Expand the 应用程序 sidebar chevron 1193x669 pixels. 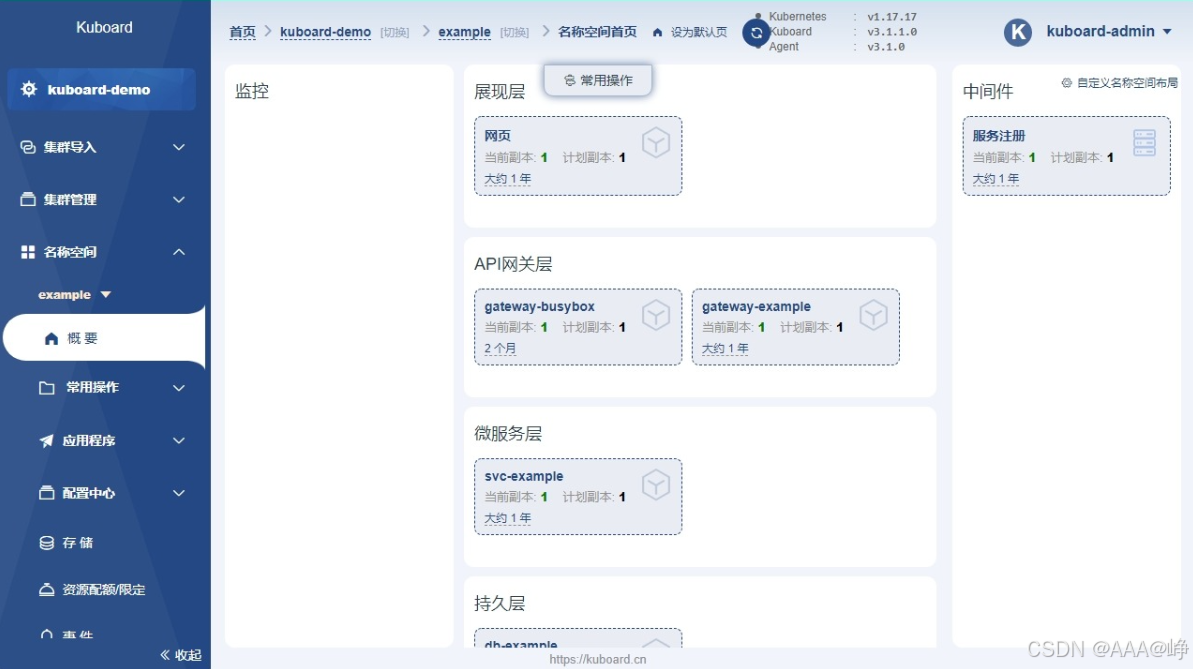coord(179,440)
